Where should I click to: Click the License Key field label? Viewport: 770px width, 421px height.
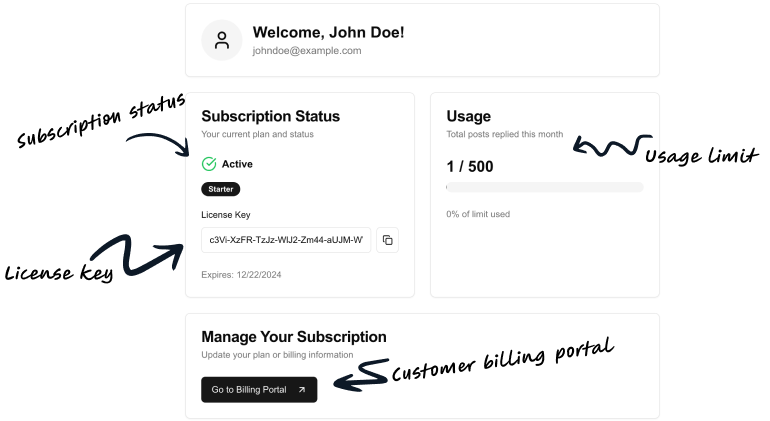click(x=225, y=214)
